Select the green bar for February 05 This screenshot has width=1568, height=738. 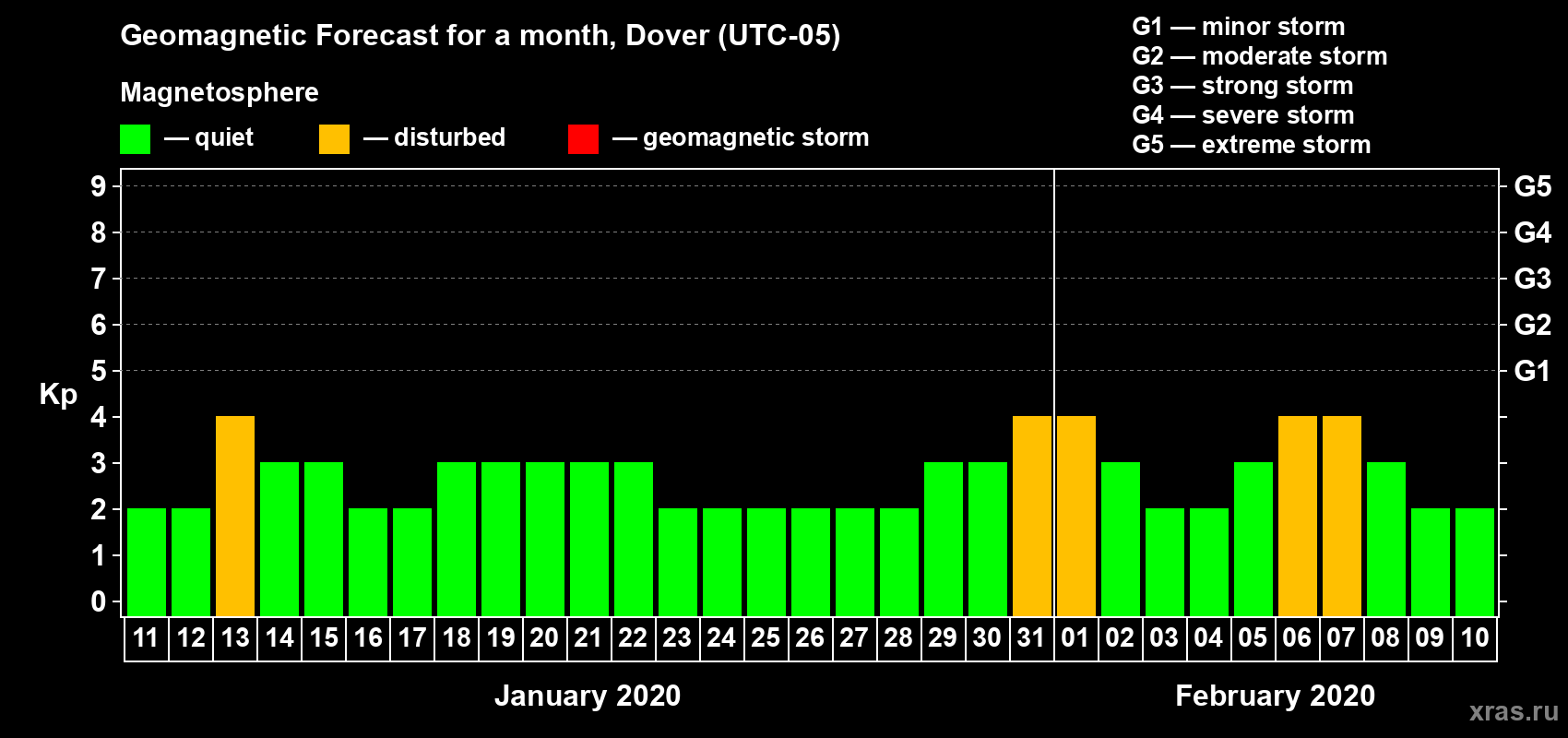tap(1253, 540)
